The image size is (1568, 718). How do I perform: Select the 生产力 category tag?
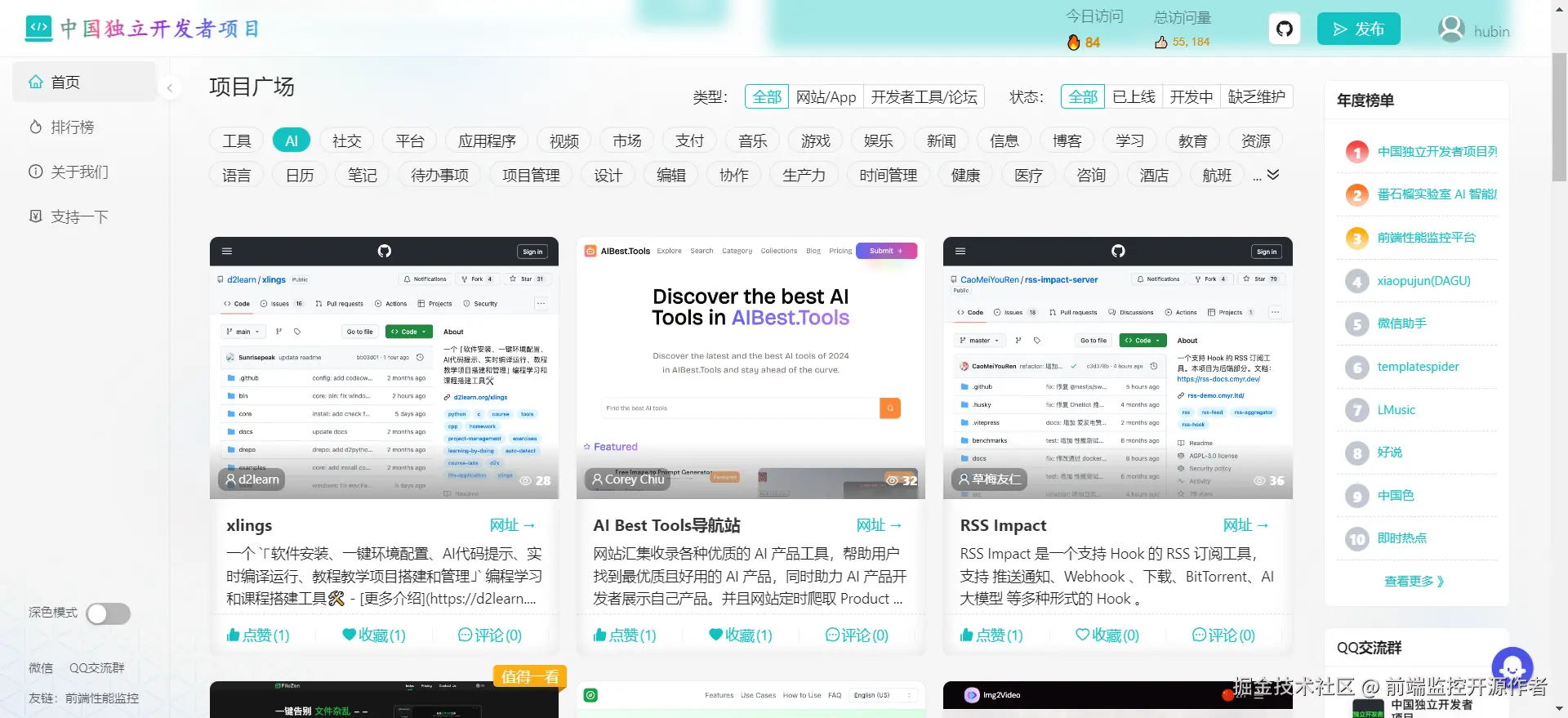[804, 175]
